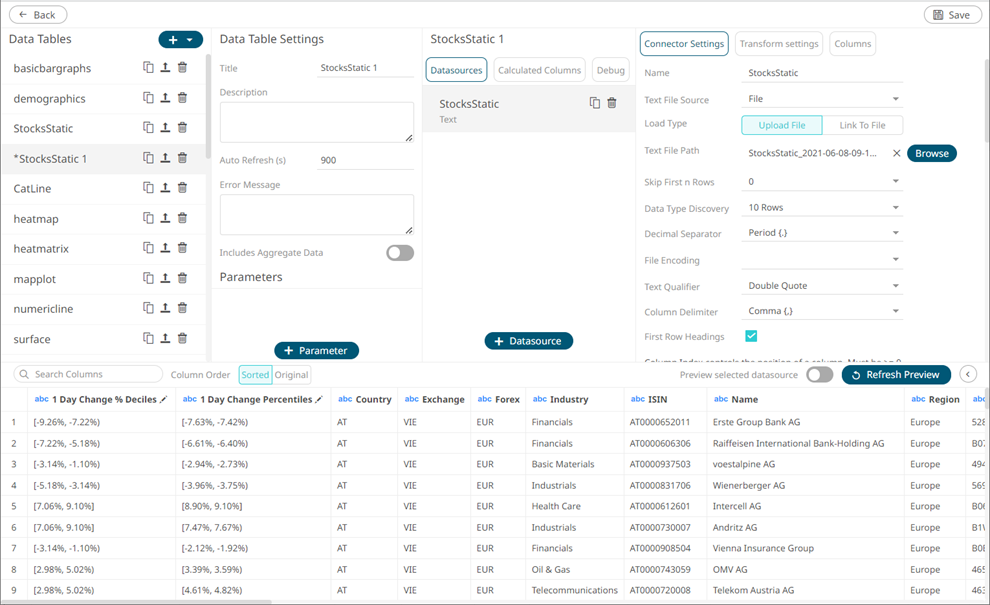Switch to the Transform settings tab
Image resolution: width=990 pixels, height=605 pixels.
pyautogui.click(x=779, y=44)
